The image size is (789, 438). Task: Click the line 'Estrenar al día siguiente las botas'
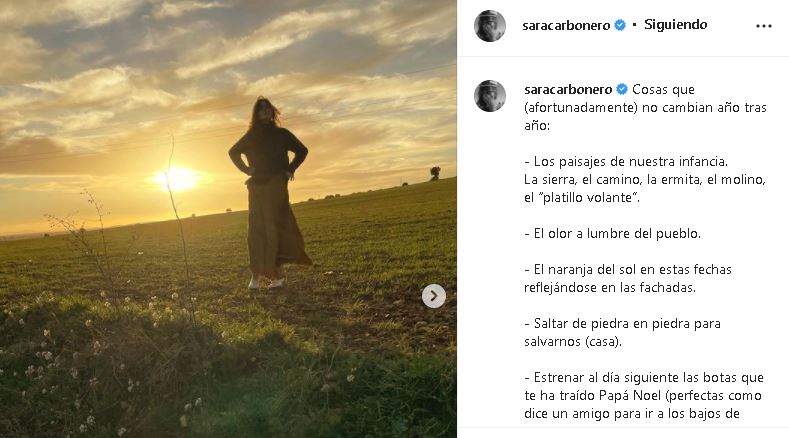click(x=644, y=378)
